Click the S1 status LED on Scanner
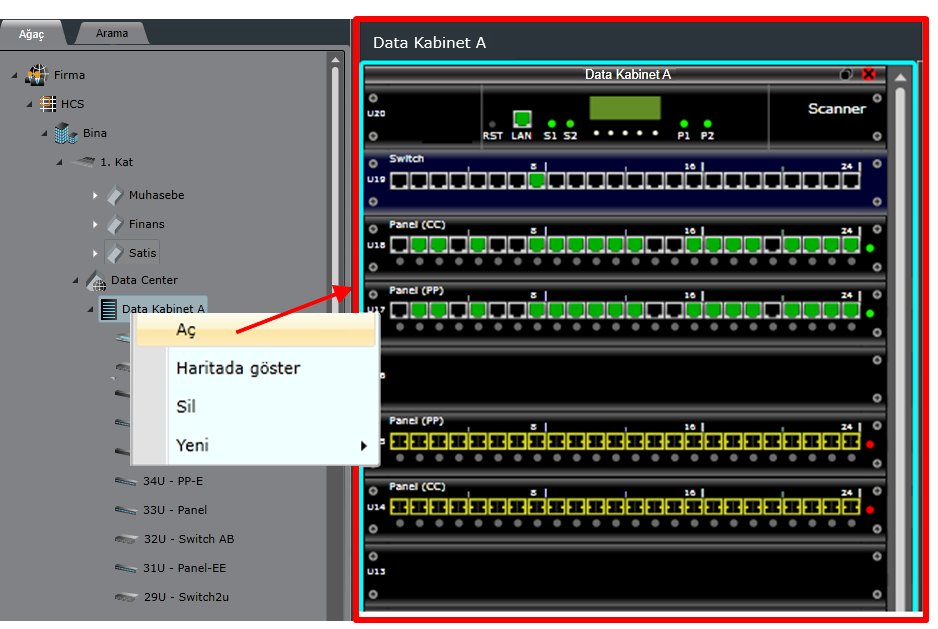Image resolution: width=938 pixels, height=629 pixels. click(551, 124)
